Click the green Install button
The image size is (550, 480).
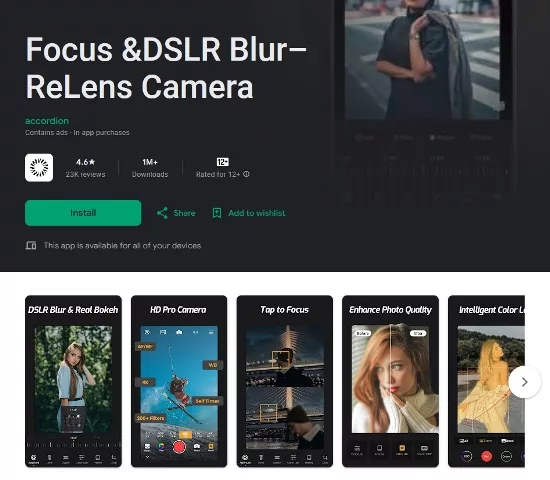pos(83,213)
